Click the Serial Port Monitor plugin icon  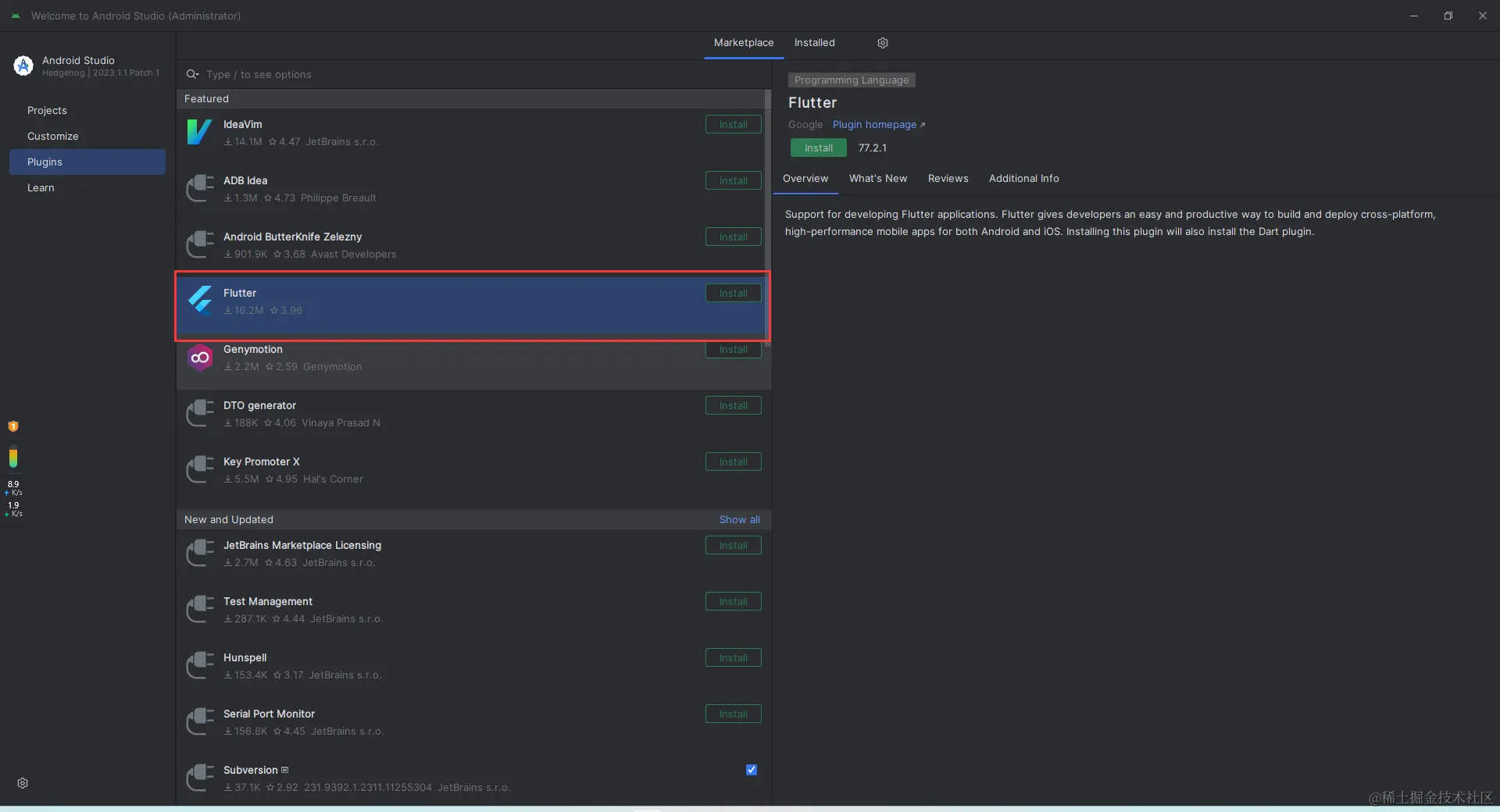click(x=200, y=722)
